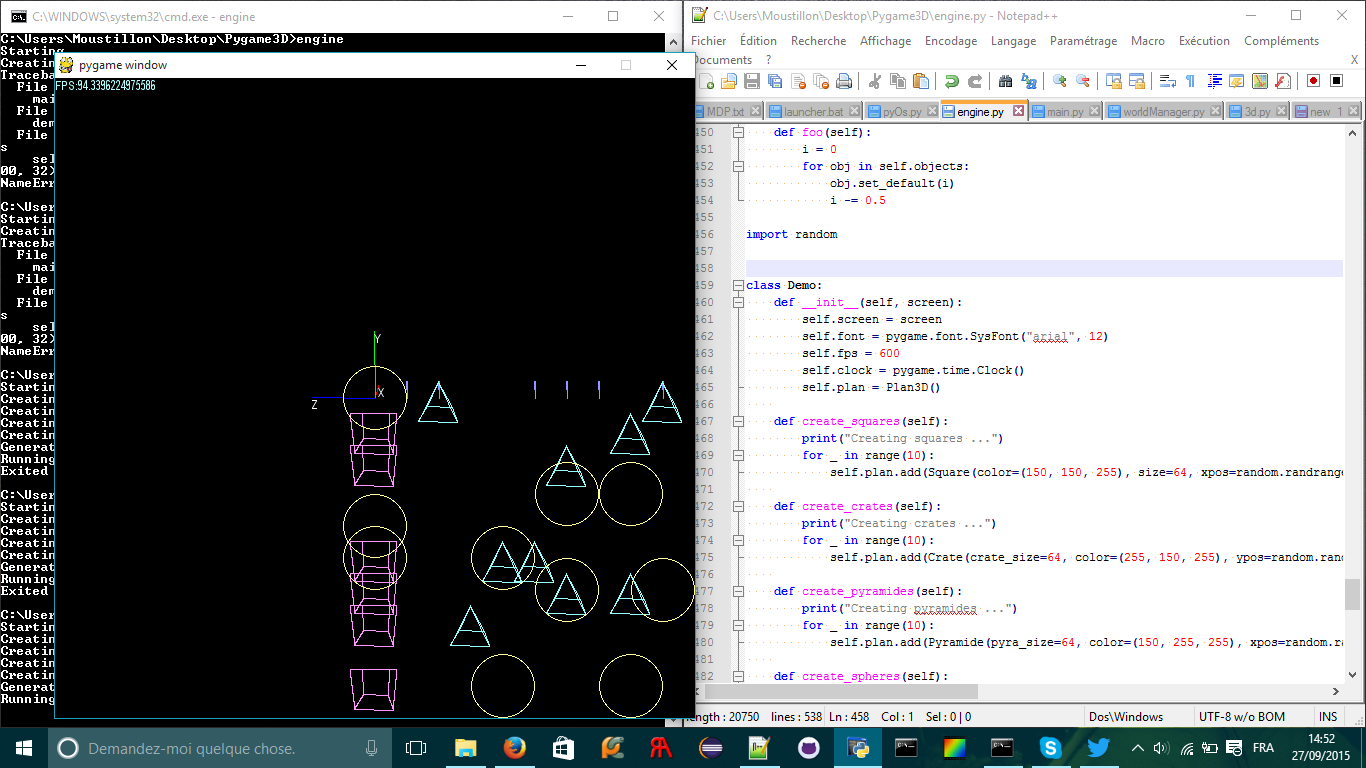The height and width of the screenshot is (768, 1366).
Task: Open Twitter from the taskbar
Action: point(1098,748)
